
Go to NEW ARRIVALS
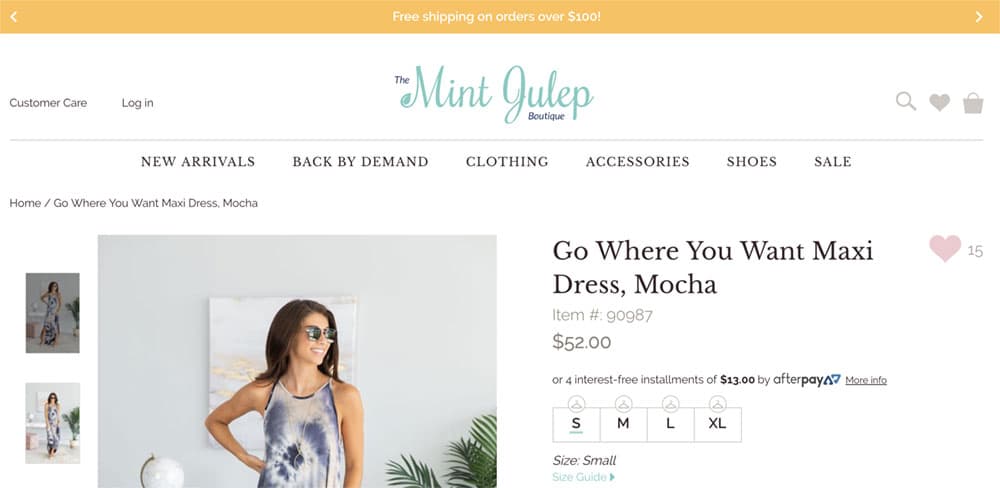coord(198,161)
